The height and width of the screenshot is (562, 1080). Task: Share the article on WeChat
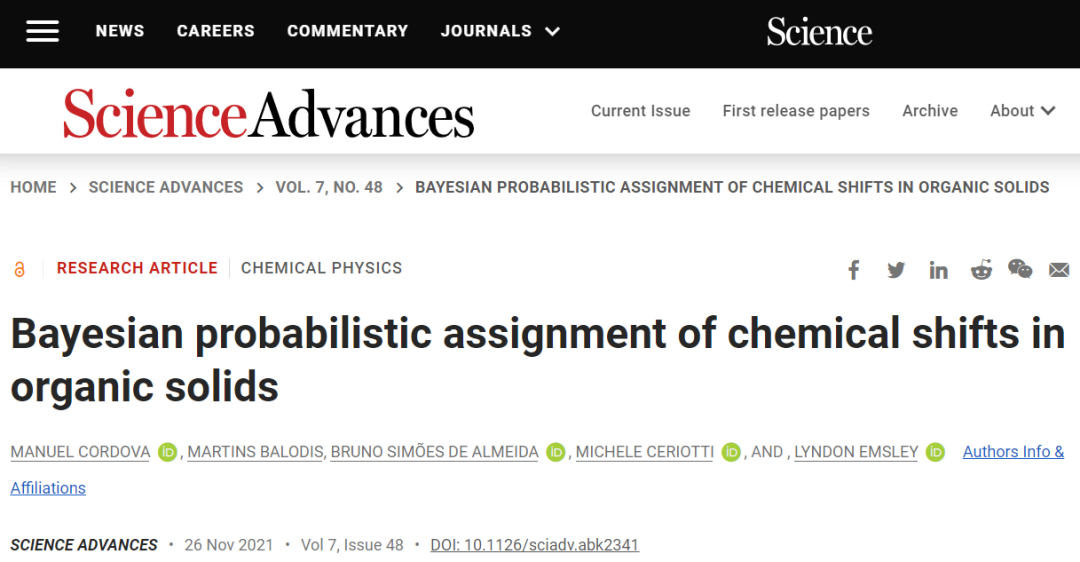tap(1020, 269)
